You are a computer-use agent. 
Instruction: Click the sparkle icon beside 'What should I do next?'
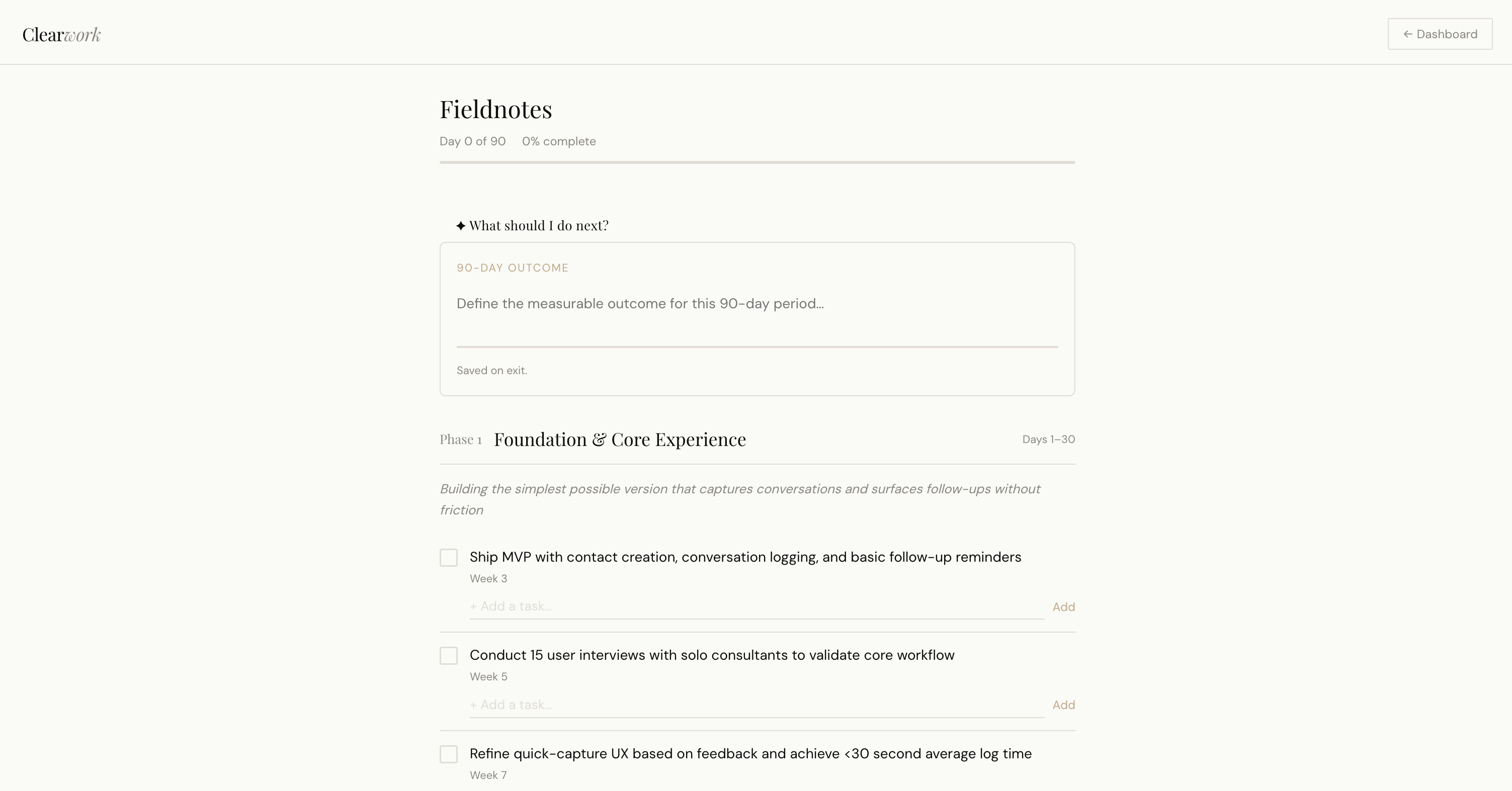click(x=461, y=226)
